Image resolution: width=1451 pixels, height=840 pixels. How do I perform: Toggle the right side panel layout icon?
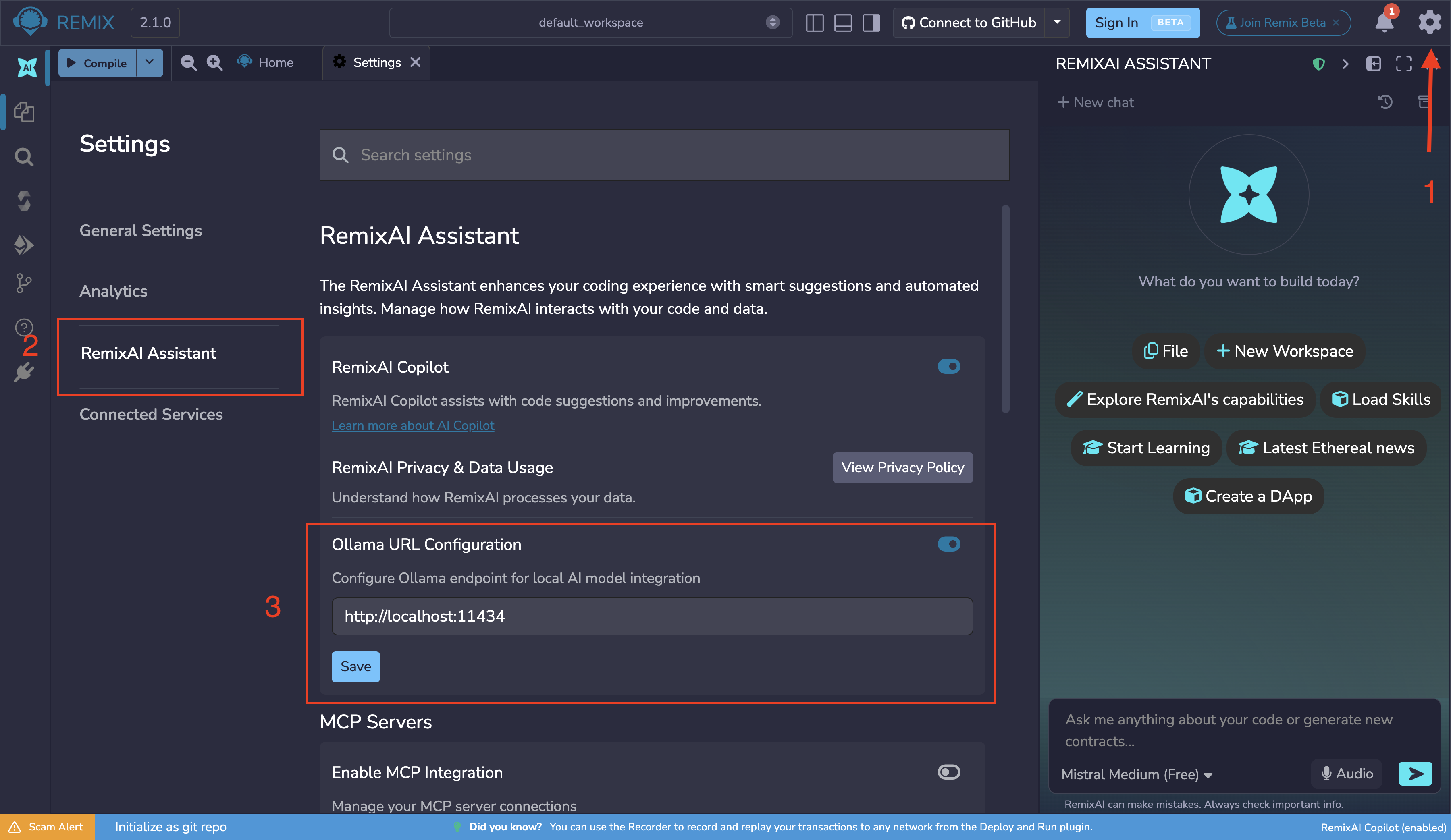[x=871, y=23]
